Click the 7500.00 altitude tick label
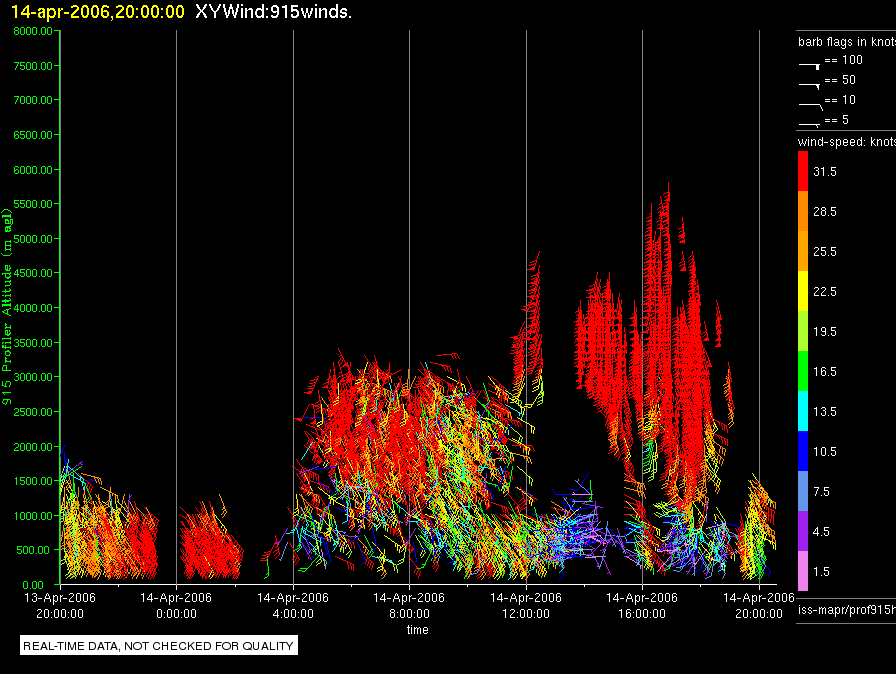The width and height of the screenshot is (896, 674). click(x=33, y=66)
